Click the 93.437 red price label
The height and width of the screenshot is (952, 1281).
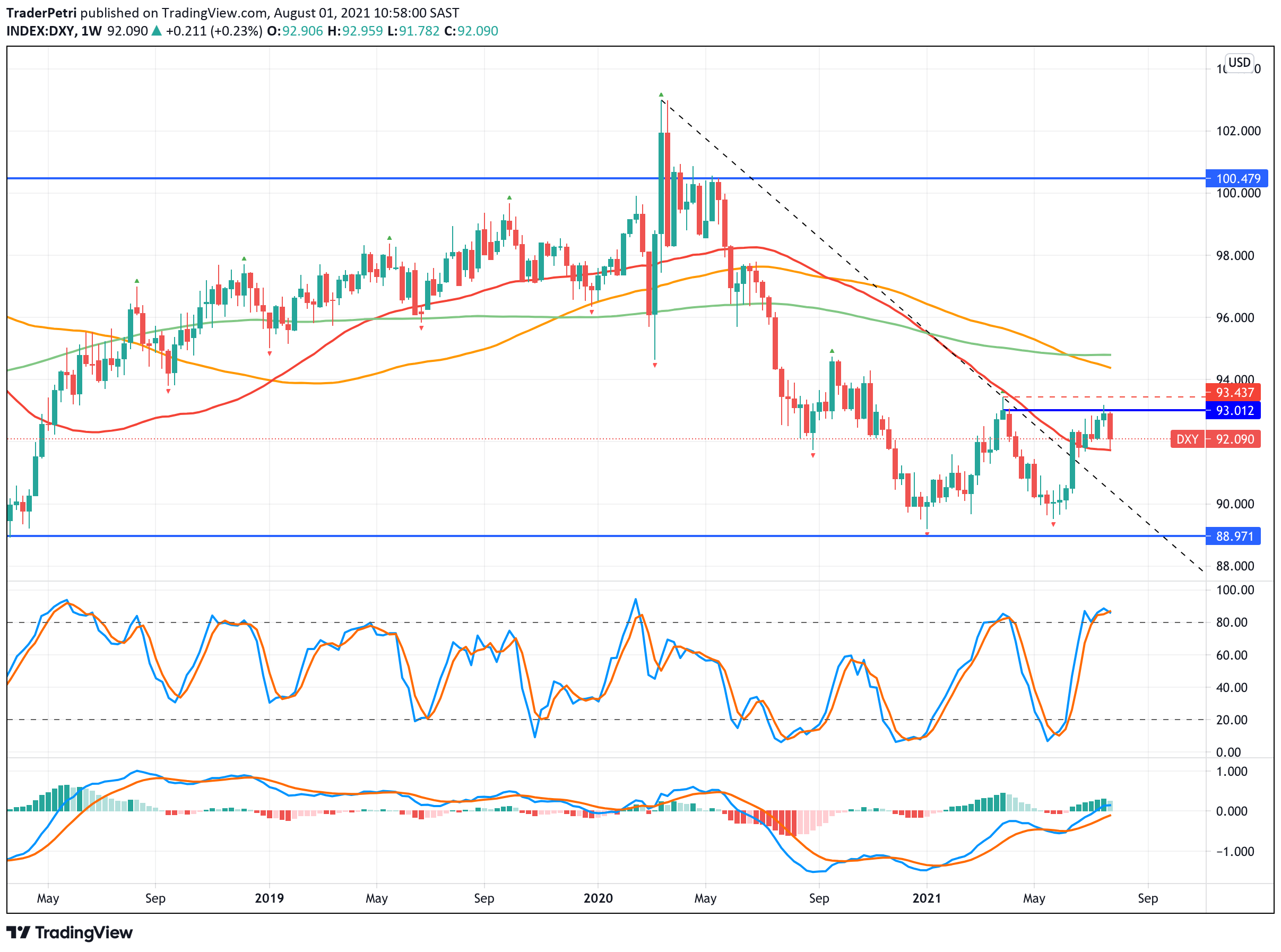pyautogui.click(x=1234, y=393)
